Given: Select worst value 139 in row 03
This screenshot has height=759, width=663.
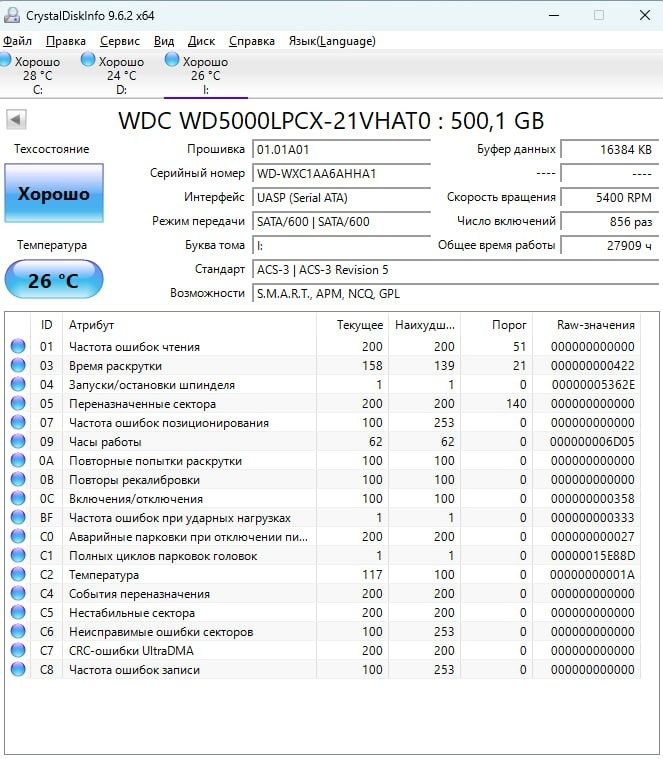Looking at the screenshot, I should 444,365.
